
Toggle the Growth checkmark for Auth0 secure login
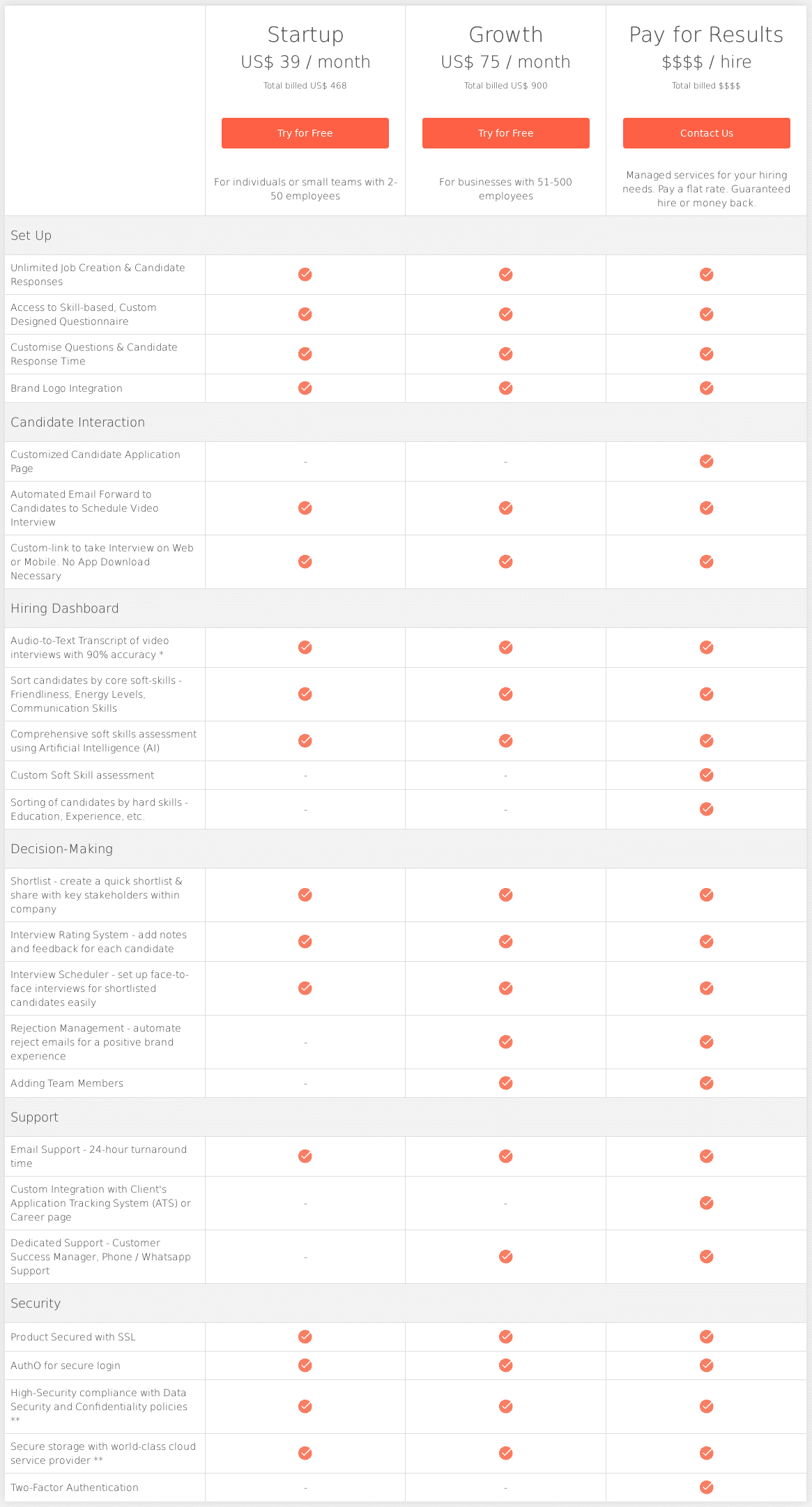click(505, 1365)
